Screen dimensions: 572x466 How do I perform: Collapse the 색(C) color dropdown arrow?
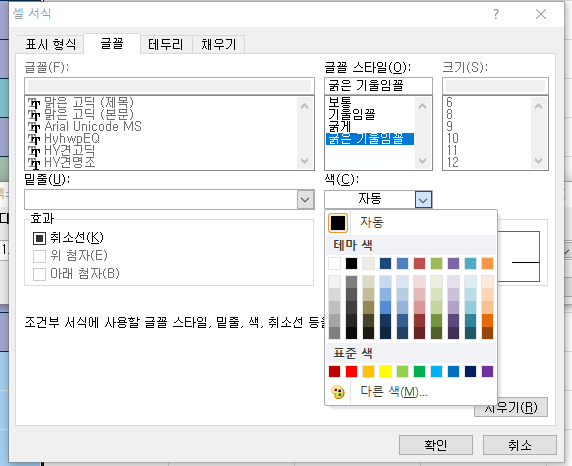pos(423,200)
